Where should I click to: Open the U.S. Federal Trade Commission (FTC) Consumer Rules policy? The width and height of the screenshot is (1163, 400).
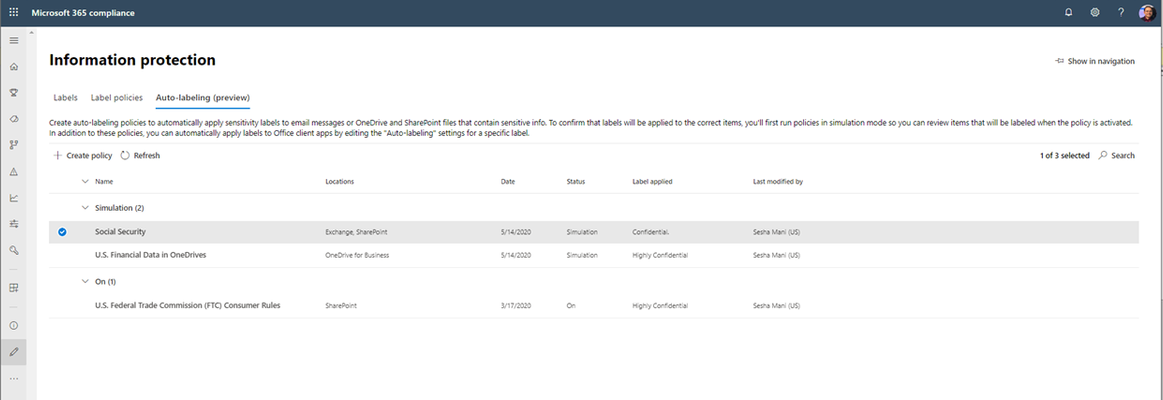coord(188,305)
